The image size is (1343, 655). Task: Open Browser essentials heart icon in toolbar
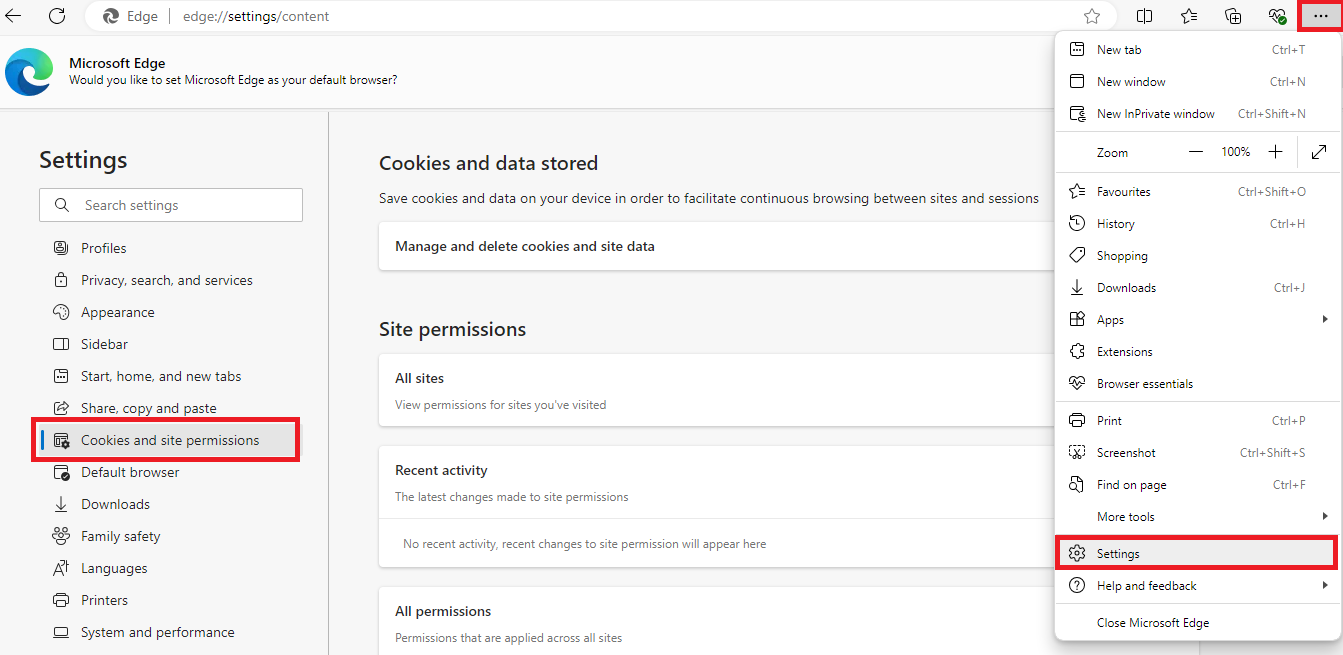tap(1276, 16)
